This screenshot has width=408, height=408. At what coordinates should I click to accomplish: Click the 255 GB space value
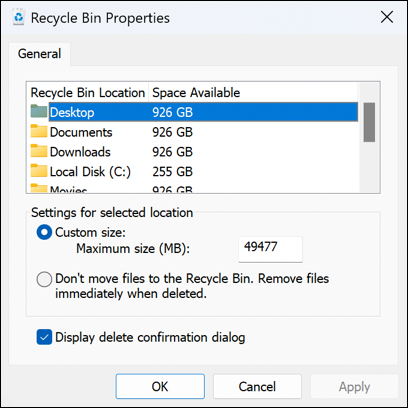(x=172, y=172)
